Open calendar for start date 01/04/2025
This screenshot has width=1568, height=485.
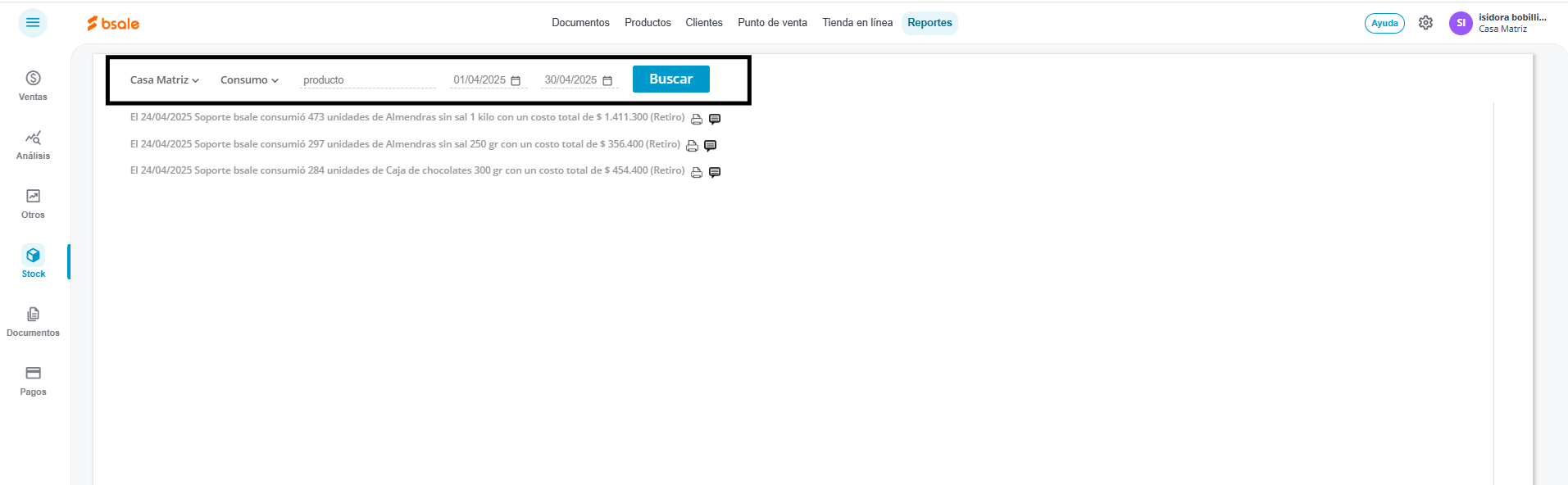point(516,80)
